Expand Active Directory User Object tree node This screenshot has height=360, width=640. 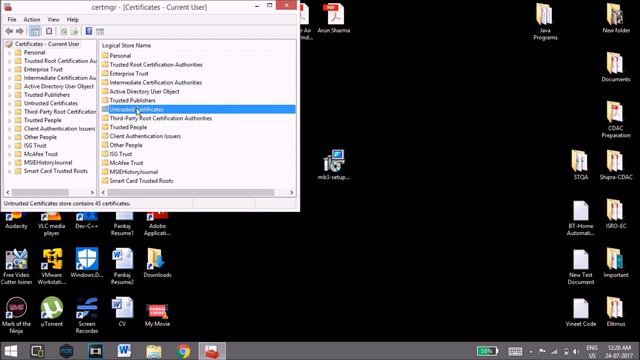click(10, 87)
